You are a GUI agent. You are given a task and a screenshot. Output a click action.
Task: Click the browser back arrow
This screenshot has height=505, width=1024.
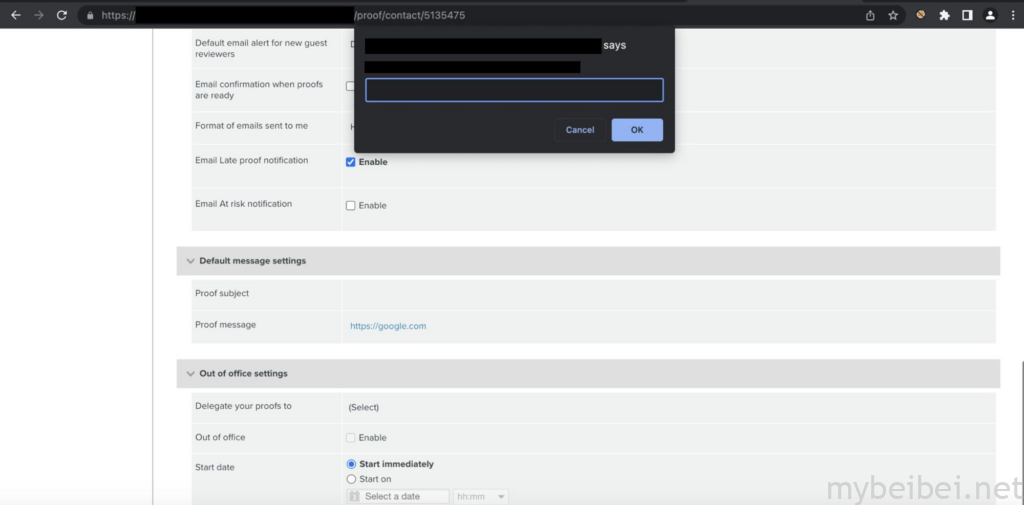click(15, 15)
